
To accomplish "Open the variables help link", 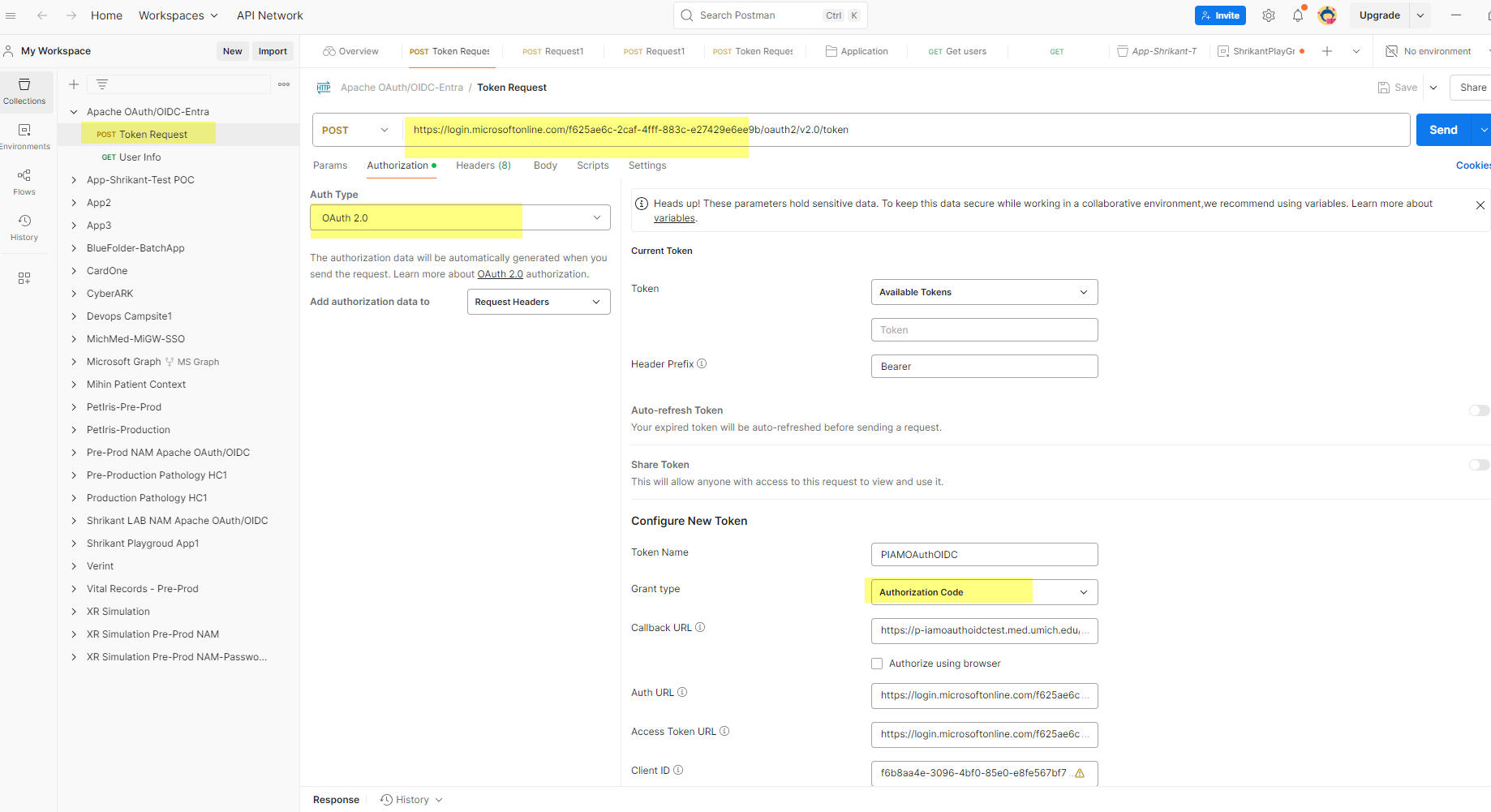I will pyautogui.click(x=674, y=217).
